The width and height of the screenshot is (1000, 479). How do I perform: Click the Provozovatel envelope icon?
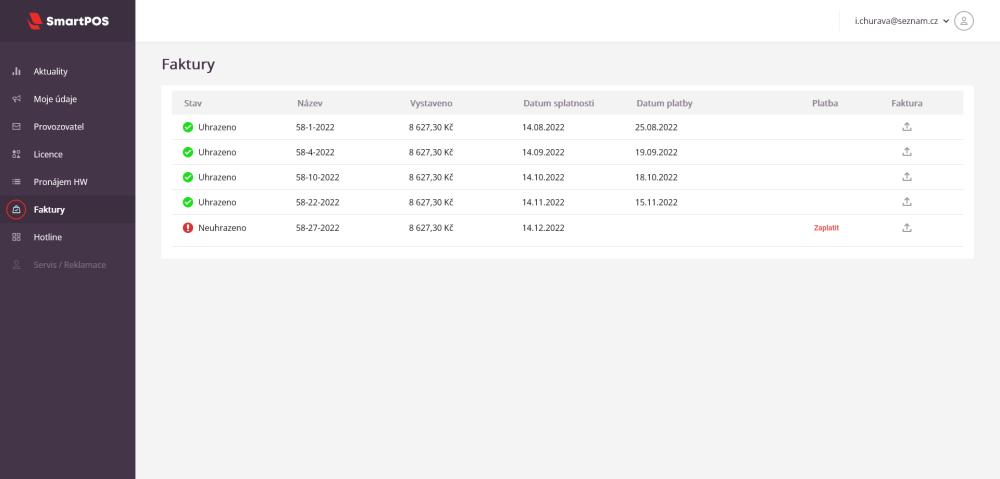[x=16, y=127]
